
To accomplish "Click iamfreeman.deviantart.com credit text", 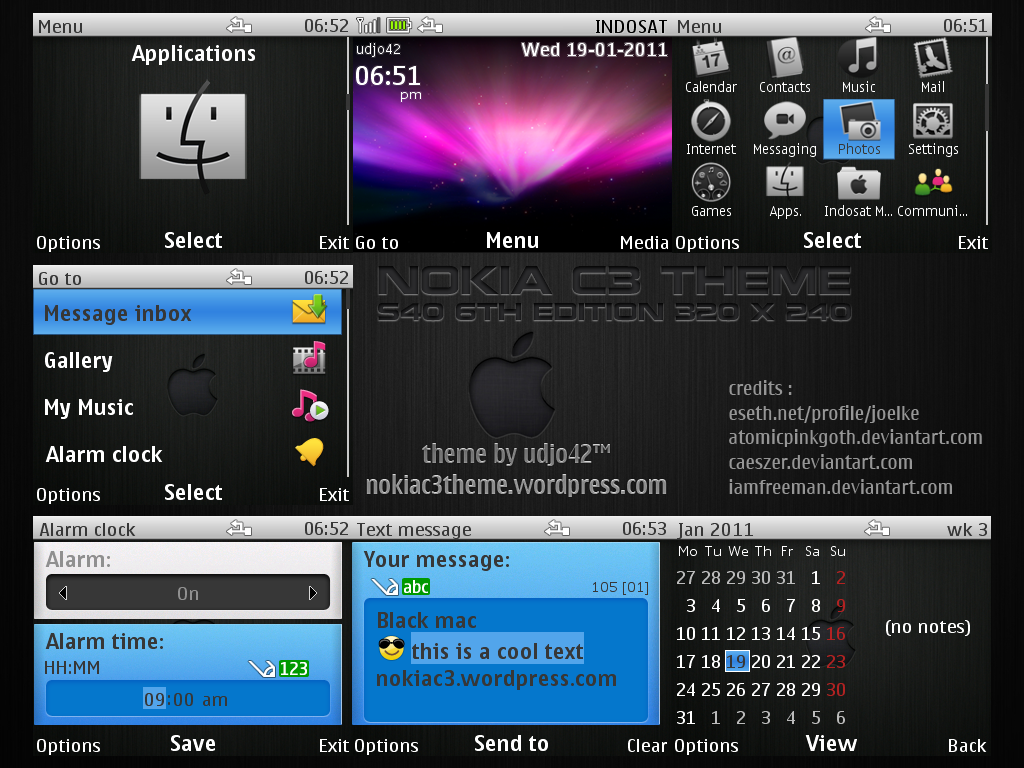I will (840, 487).
